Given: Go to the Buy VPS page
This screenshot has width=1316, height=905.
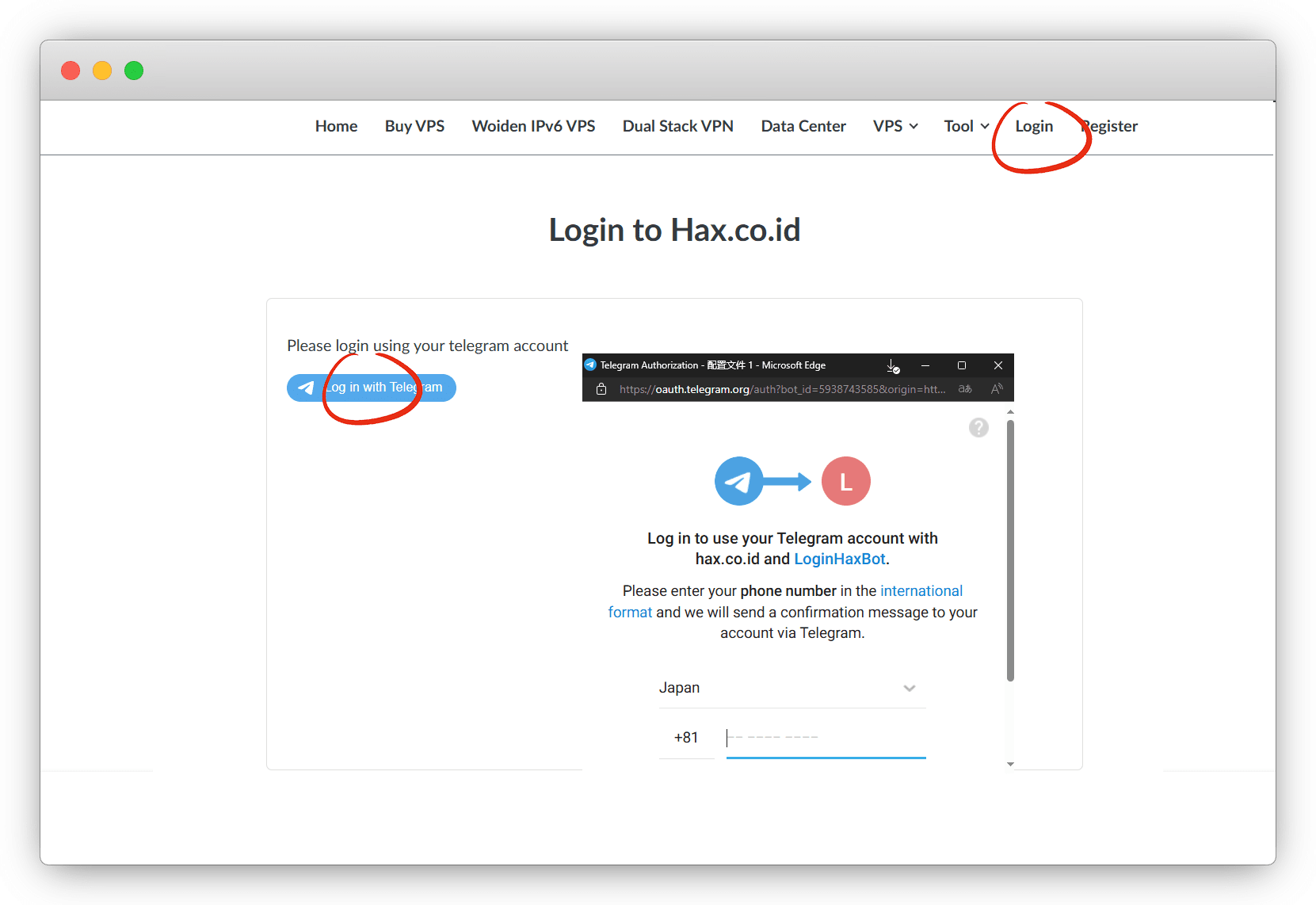Looking at the screenshot, I should [x=414, y=126].
